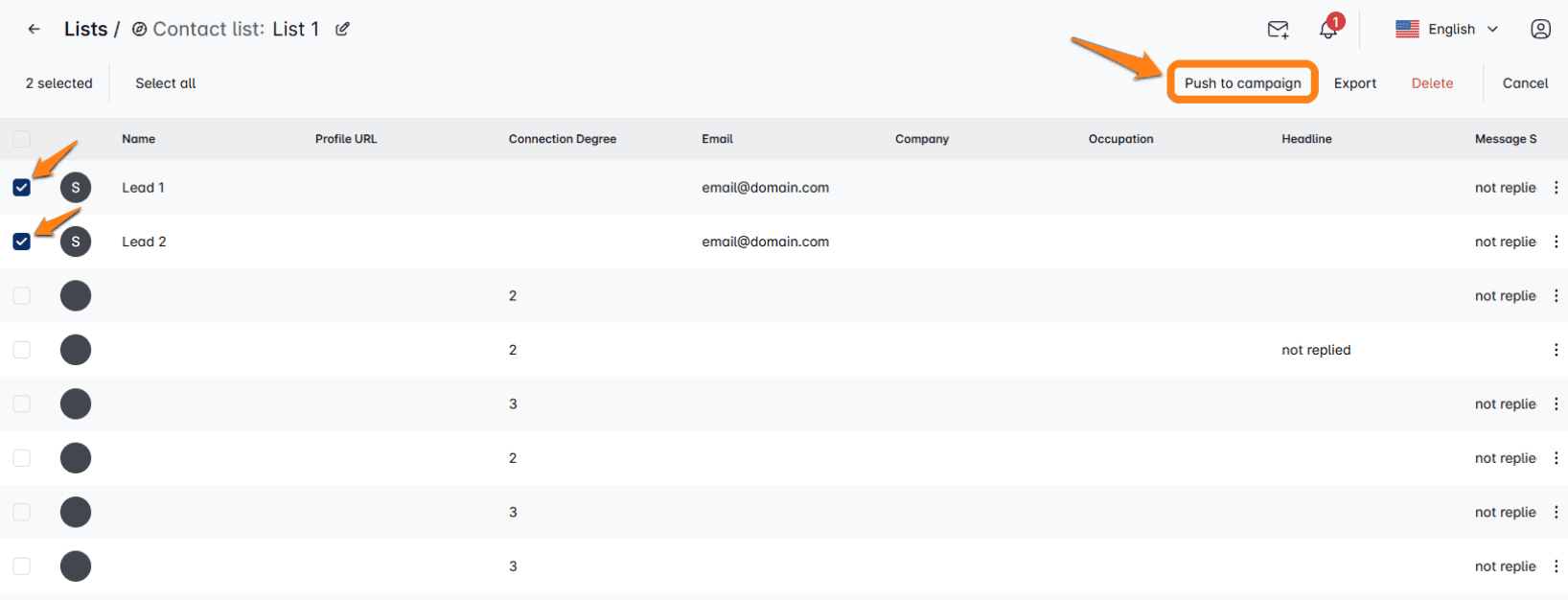
Task: Click the pencil icon beside List 1
Action: (342, 29)
